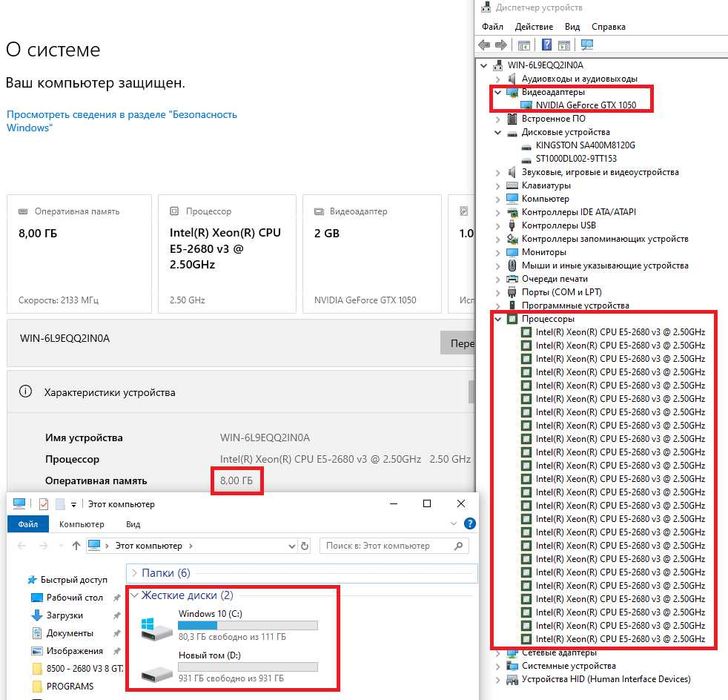Open address bar history dropdown
This screenshot has height=700, width=728.
[x=292, y=546]
